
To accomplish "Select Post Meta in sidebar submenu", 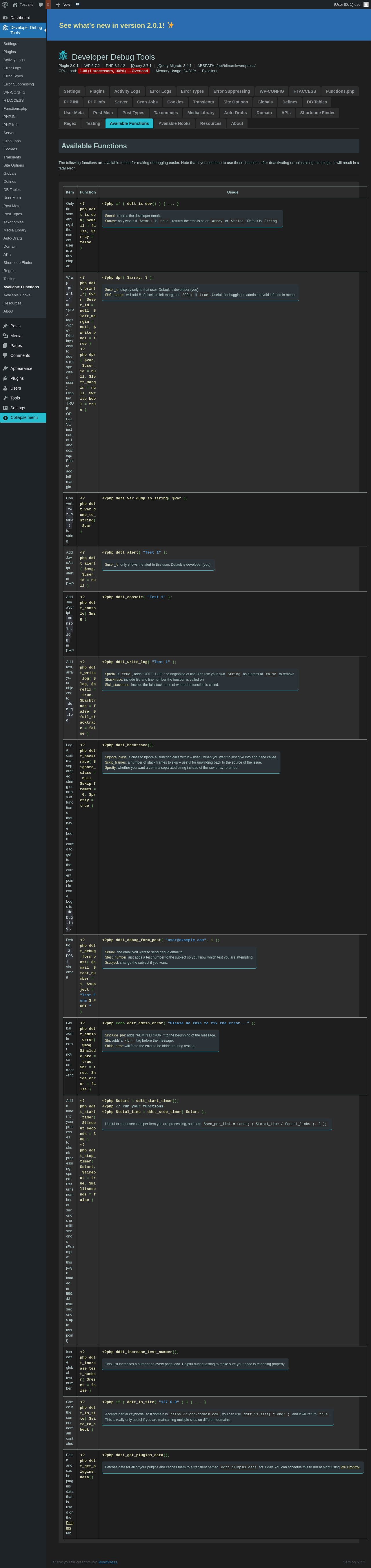I will pyautogui.click(x=12, y=206).
